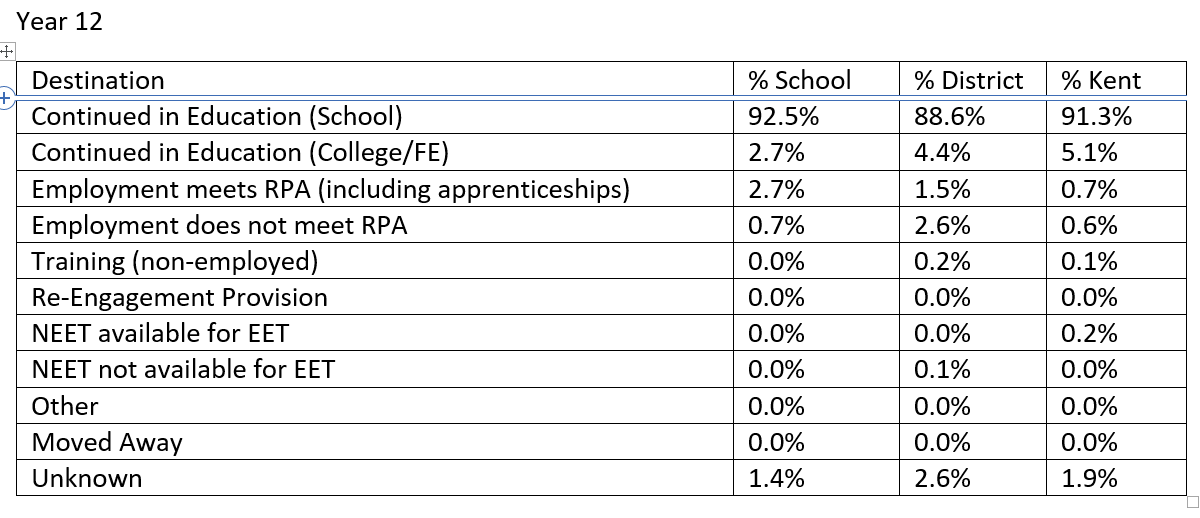Click the table move handle icon
This screenshot has width=1200, height=518.
point(6,50)
